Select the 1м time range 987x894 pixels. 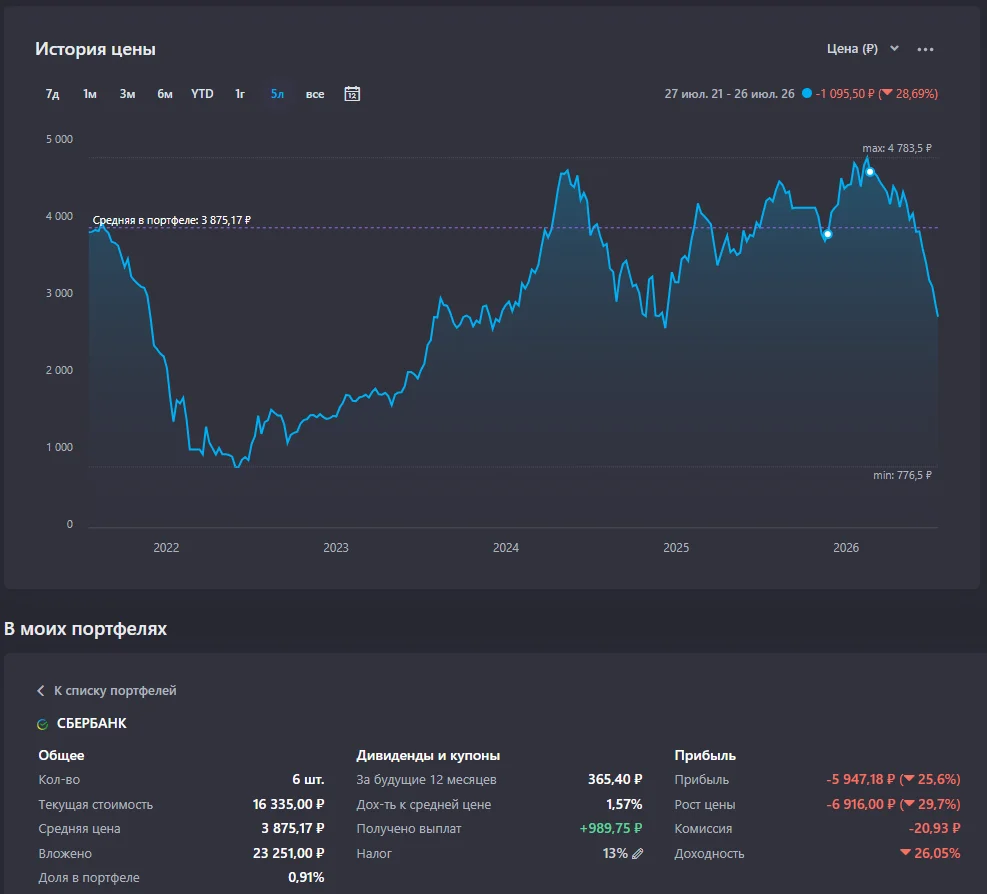click(x=89, y=94)
